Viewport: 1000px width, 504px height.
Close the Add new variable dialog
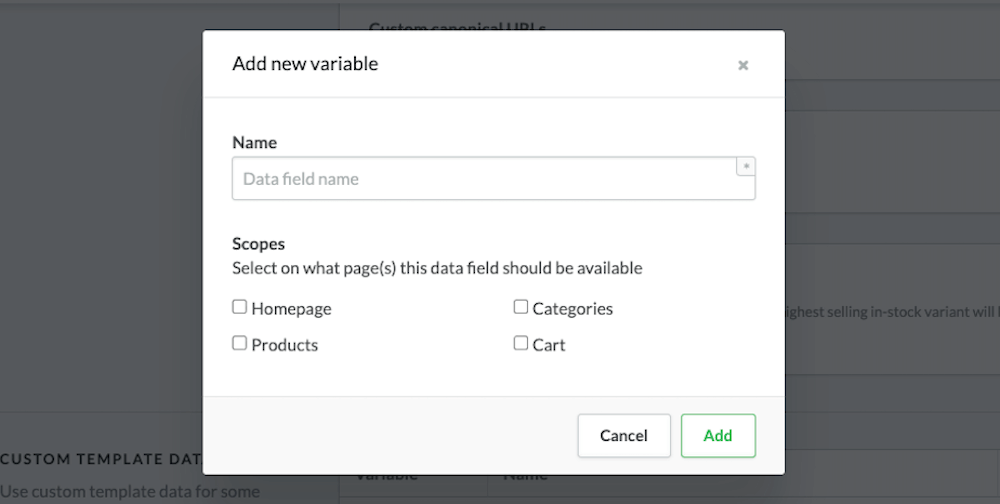(x=742, y=65)
